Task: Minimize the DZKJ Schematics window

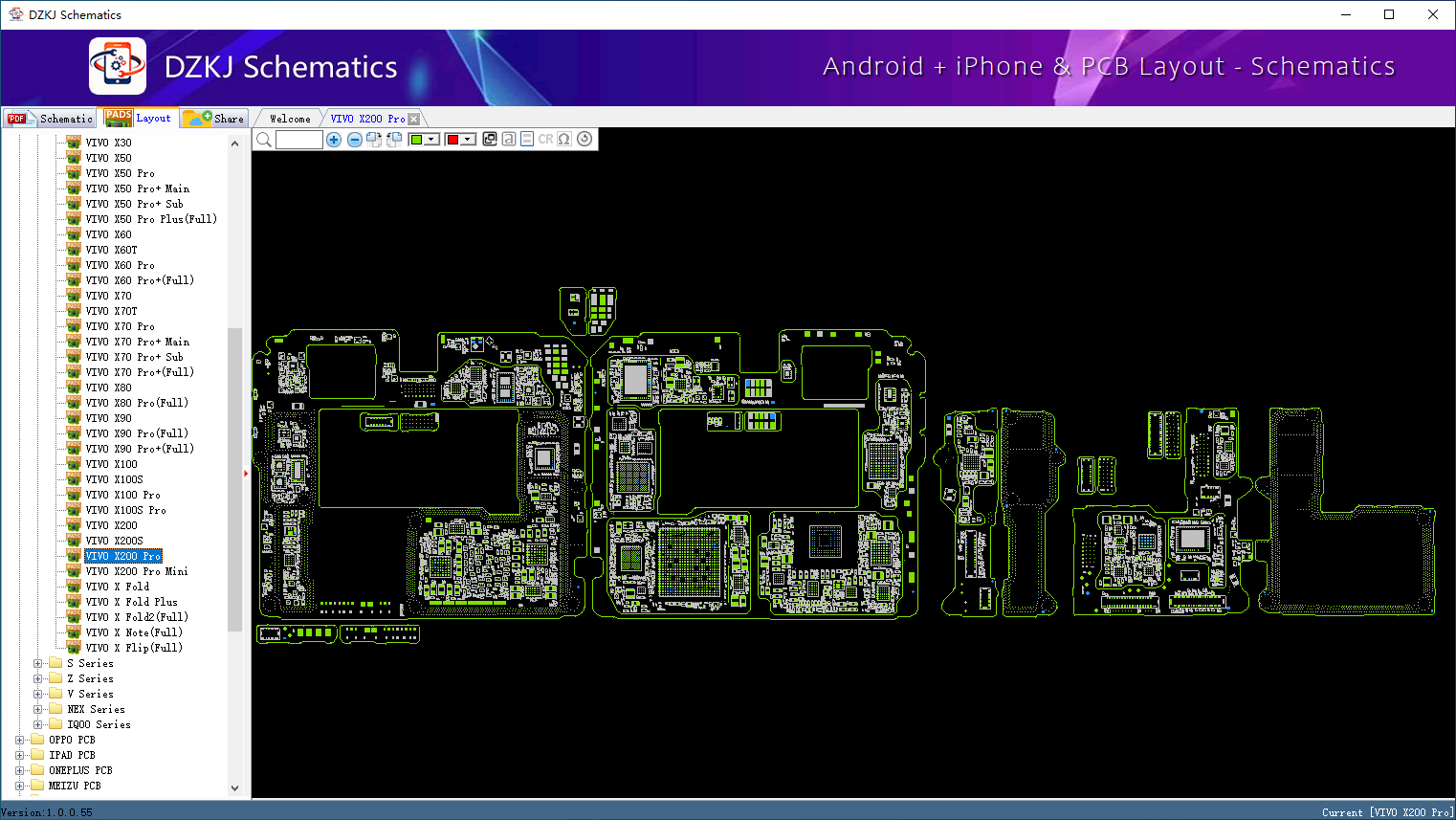Action: [1346, 14]
